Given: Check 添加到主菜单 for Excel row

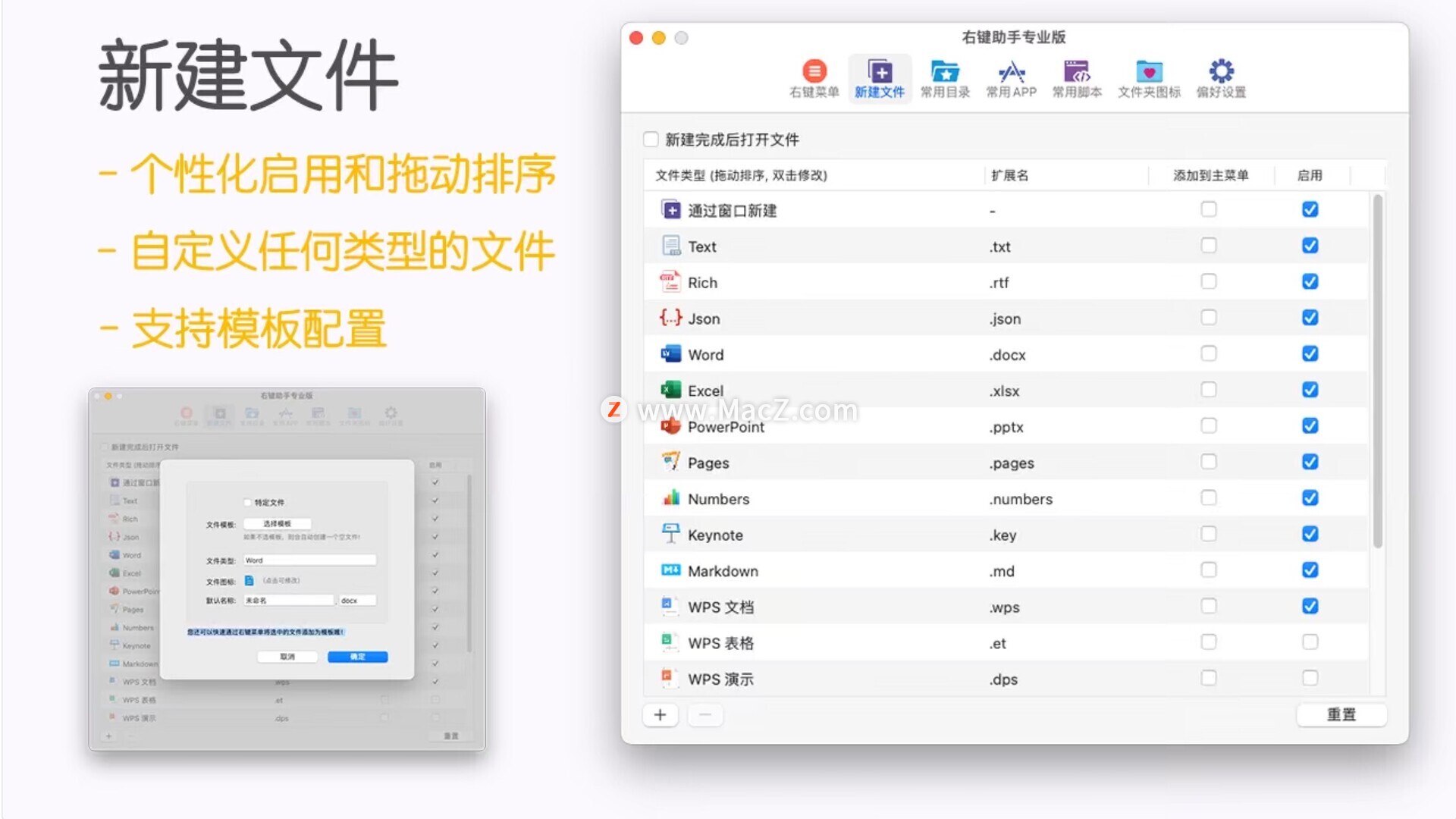Looking at the screenshot, I should (1209, 390).
